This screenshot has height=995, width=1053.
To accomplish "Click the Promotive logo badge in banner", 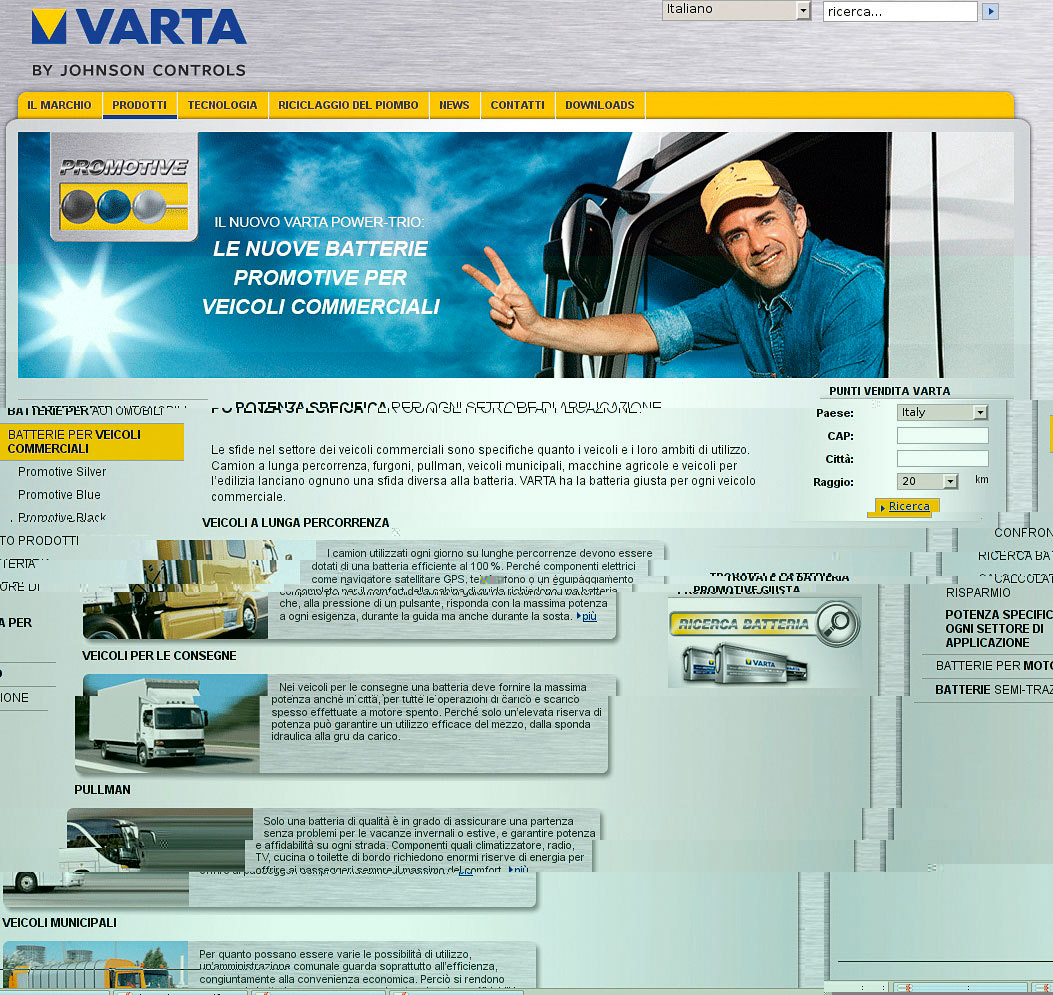I will [x=124, y=187].
